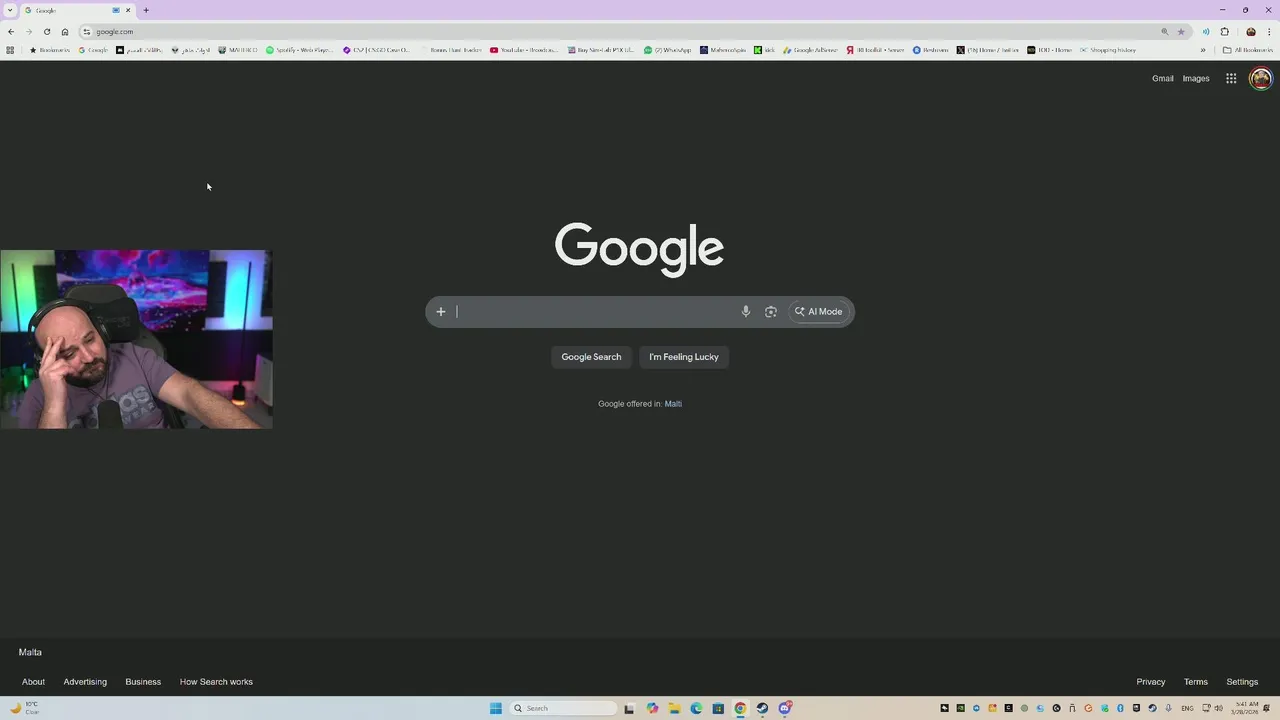
Task: Start voice search with the microphone icon
Action: coord(745,311)
